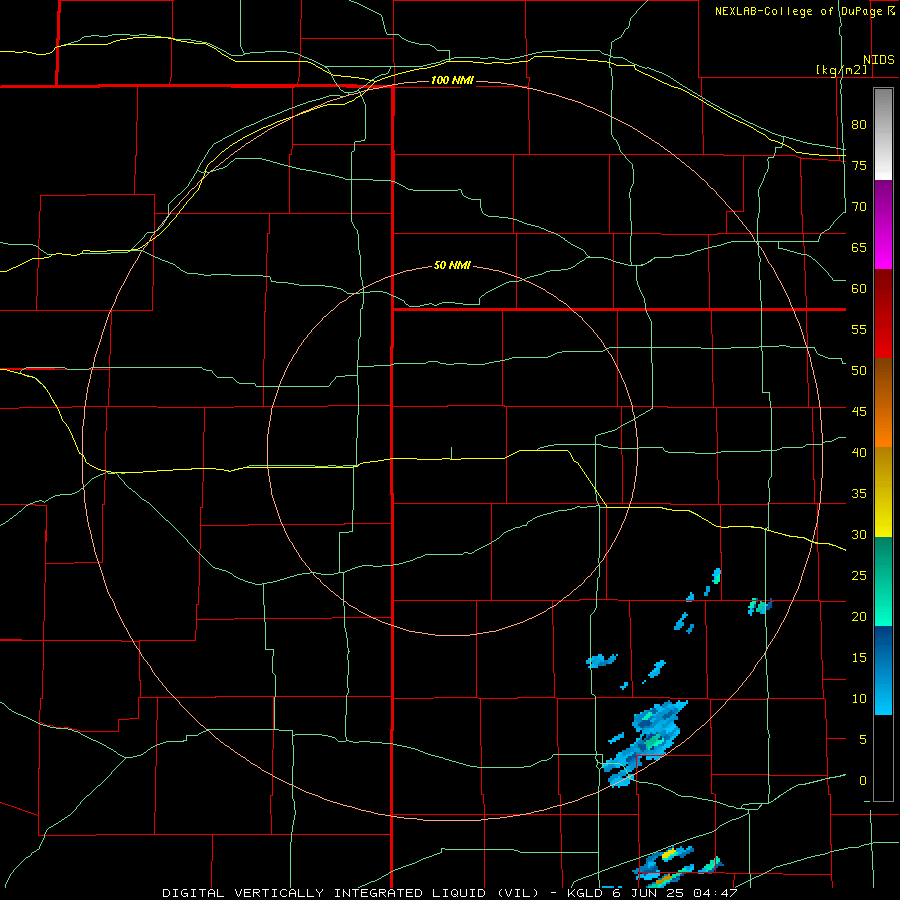Click the brown-orange segment of the color scale
Viewport: 900px width, 900px height.
pyautogui.click(x=883, y=402)
